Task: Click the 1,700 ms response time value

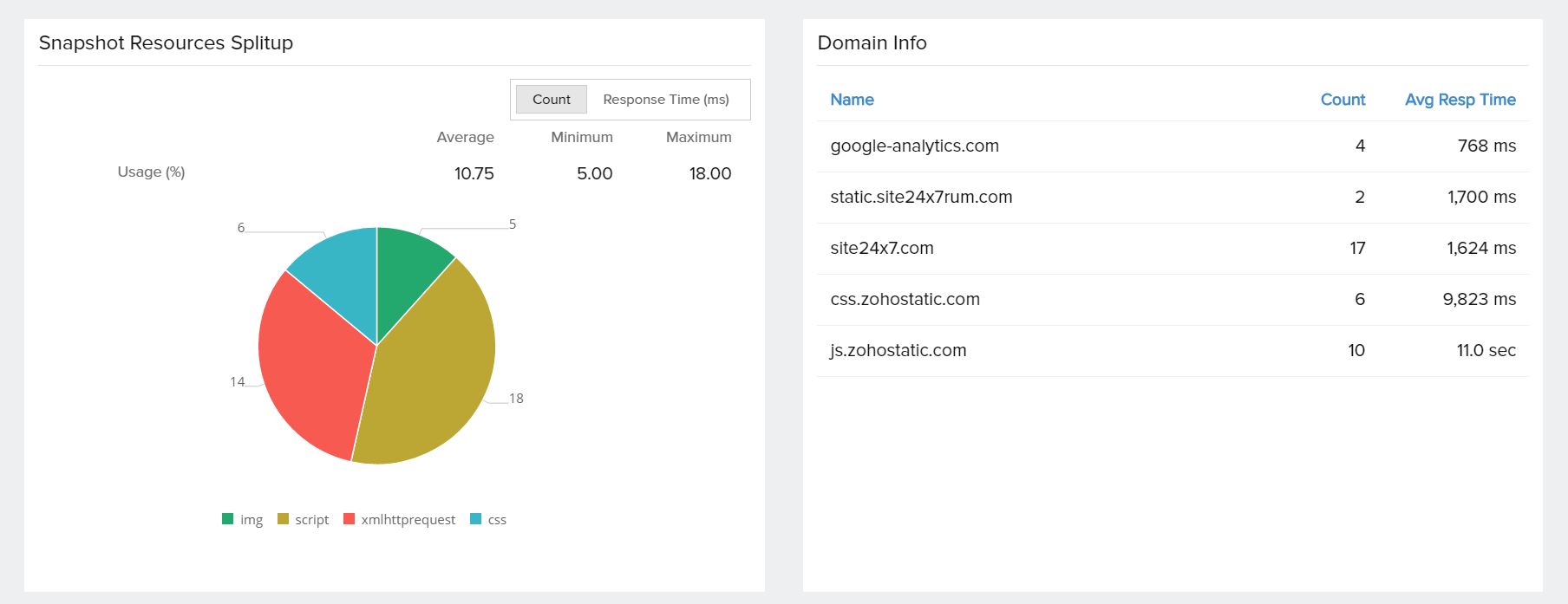Action: coord(1481,198)
